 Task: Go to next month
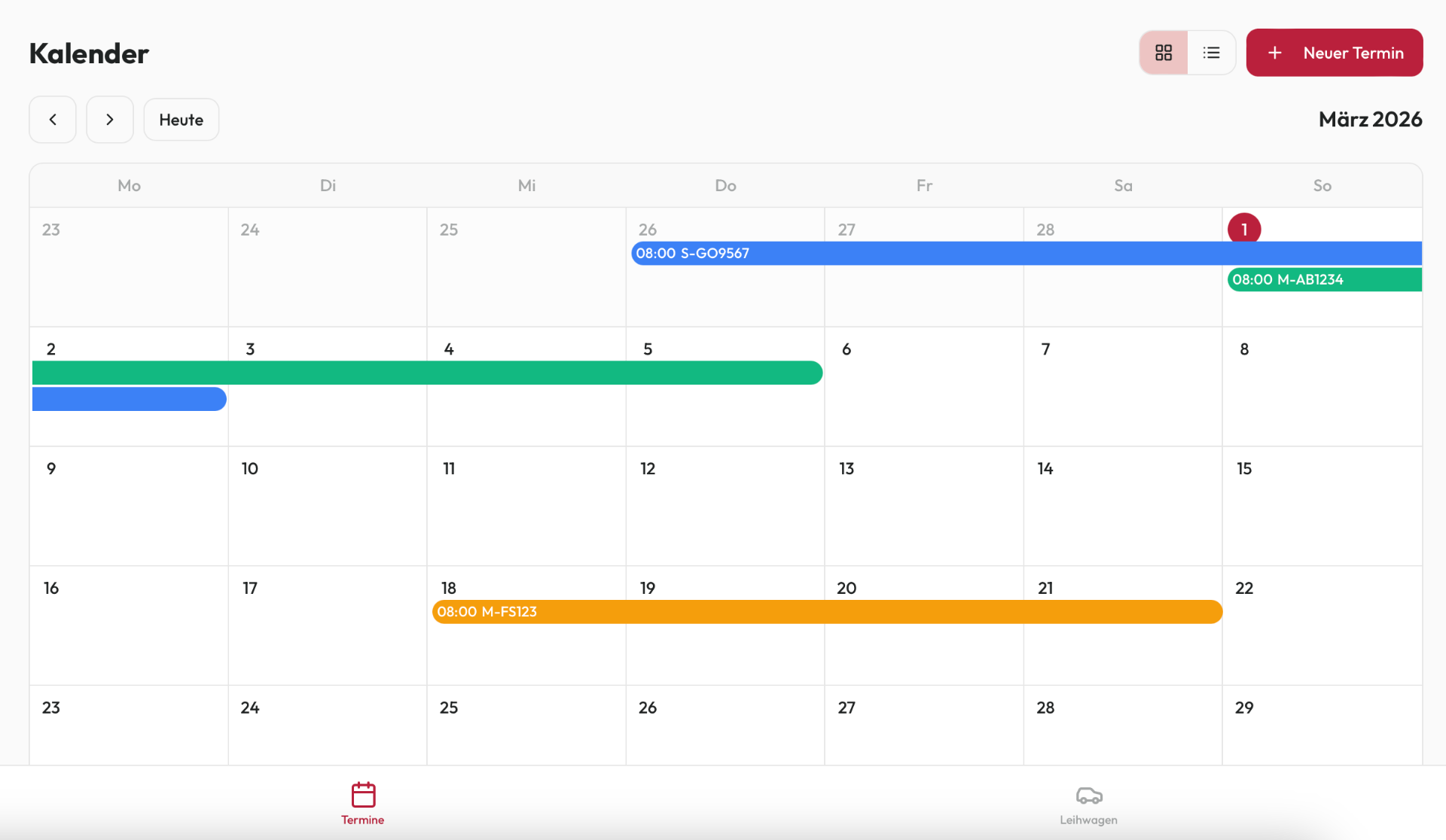click(110, 120)
